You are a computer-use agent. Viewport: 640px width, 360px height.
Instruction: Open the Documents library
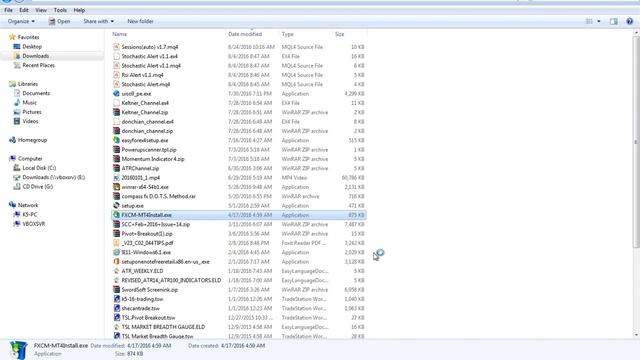coord(36,93)
